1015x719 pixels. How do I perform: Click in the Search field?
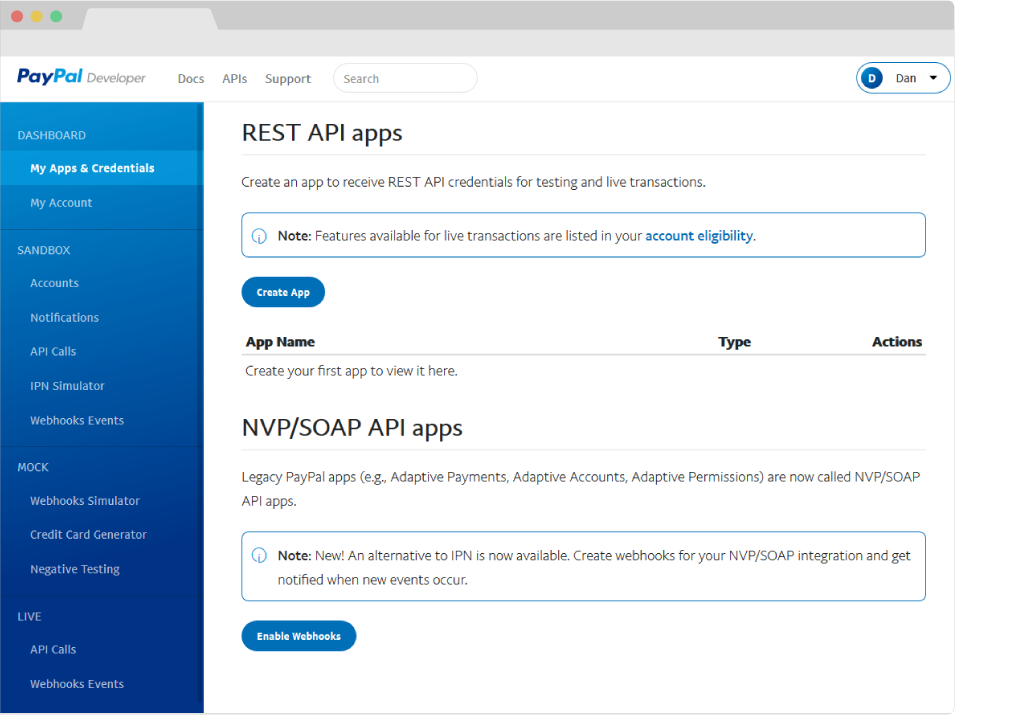404,79
